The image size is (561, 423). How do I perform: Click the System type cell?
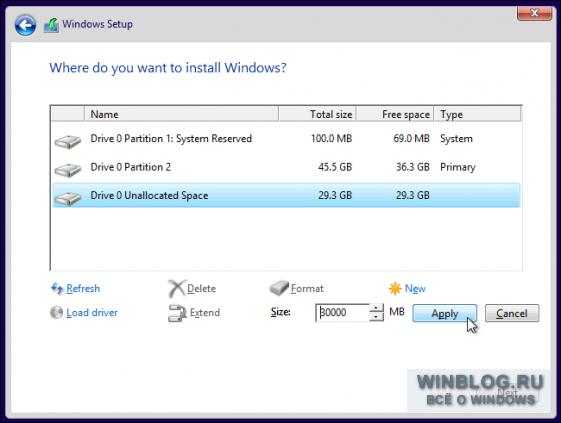point(457,138)
